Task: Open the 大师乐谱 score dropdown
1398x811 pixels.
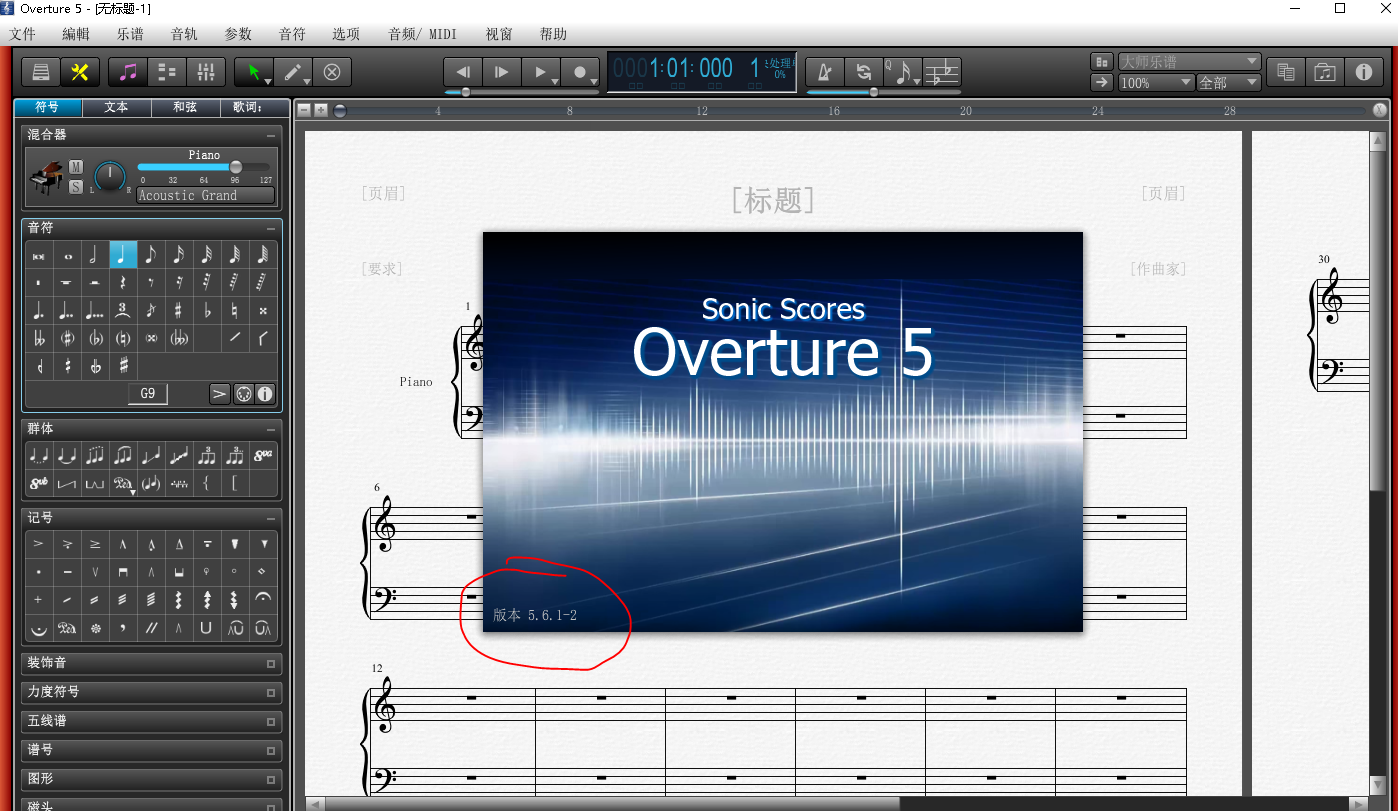Action: pyautogui.click(x=1189, y=62)
